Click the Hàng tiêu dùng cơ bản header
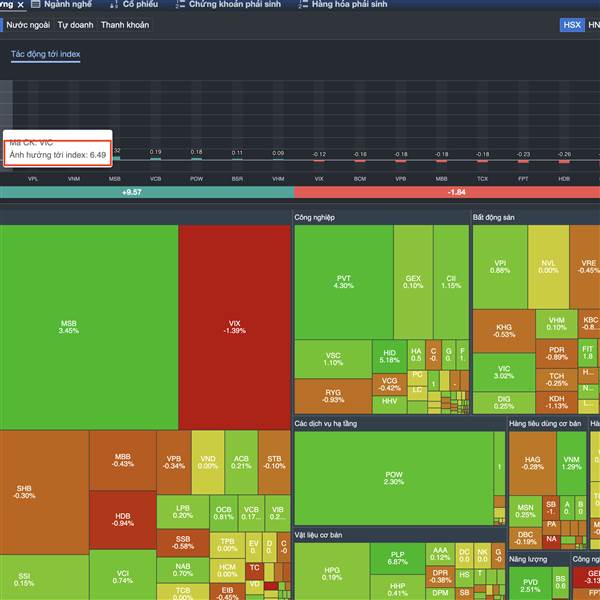This screenshot has width=600, height=600. coord(545,424)
